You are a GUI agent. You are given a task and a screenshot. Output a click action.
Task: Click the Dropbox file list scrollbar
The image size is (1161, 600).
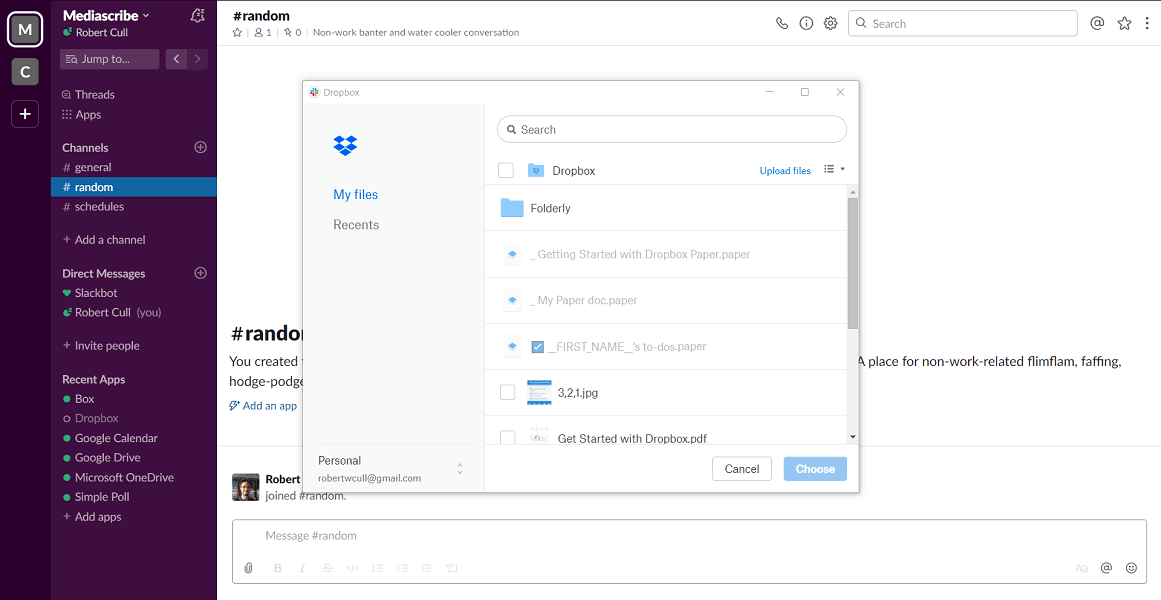pyautogui.click(x=853, y=264)
